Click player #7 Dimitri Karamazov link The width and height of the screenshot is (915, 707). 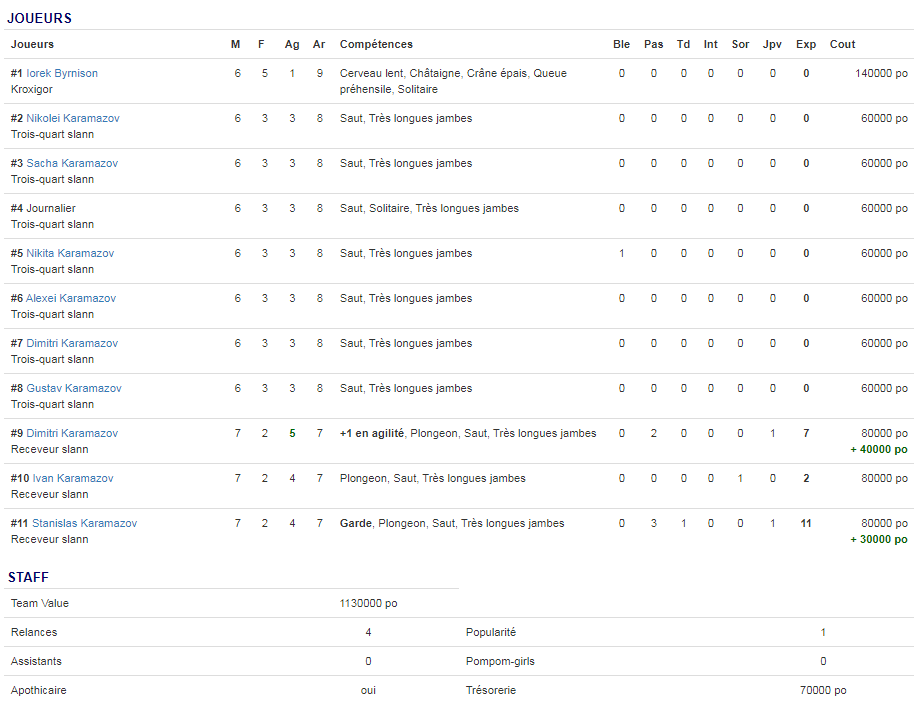click(x=72, y=343)
